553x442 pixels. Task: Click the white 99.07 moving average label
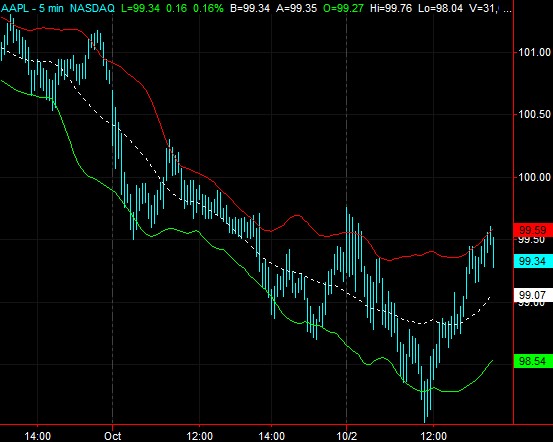533,295
